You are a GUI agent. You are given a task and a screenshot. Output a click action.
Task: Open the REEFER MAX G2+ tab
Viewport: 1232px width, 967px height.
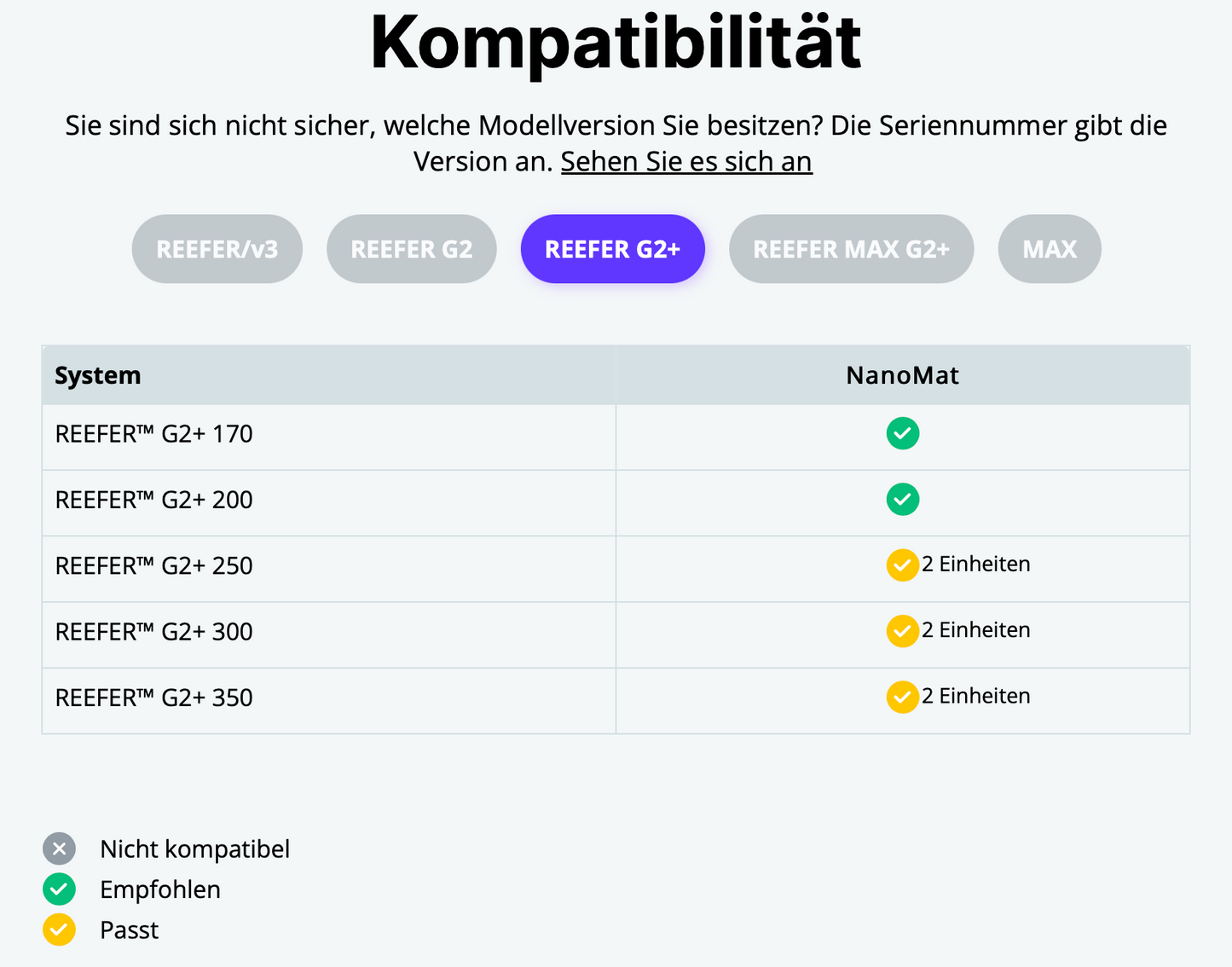tap(851, 249)
